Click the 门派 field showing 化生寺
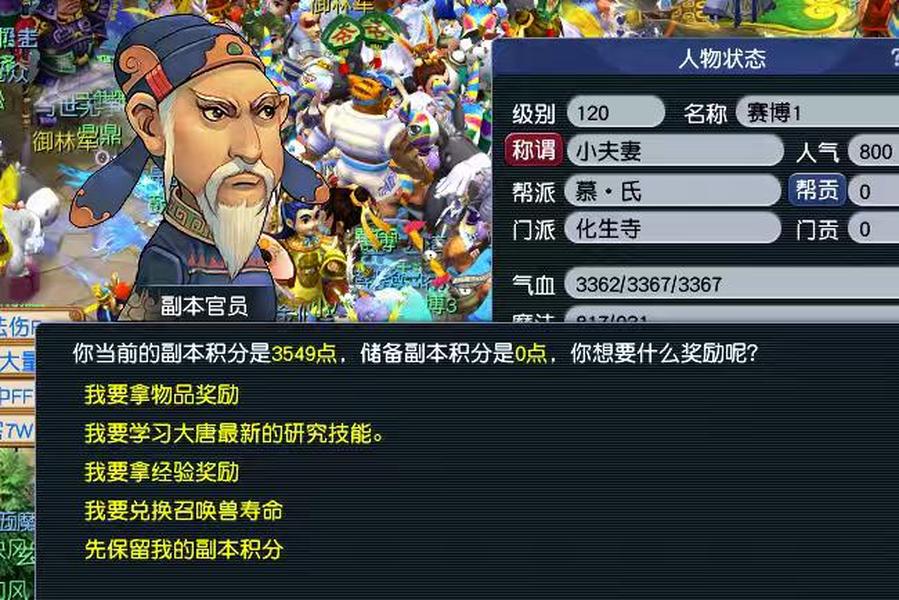The image size is (899, 600). pos(673,229)
